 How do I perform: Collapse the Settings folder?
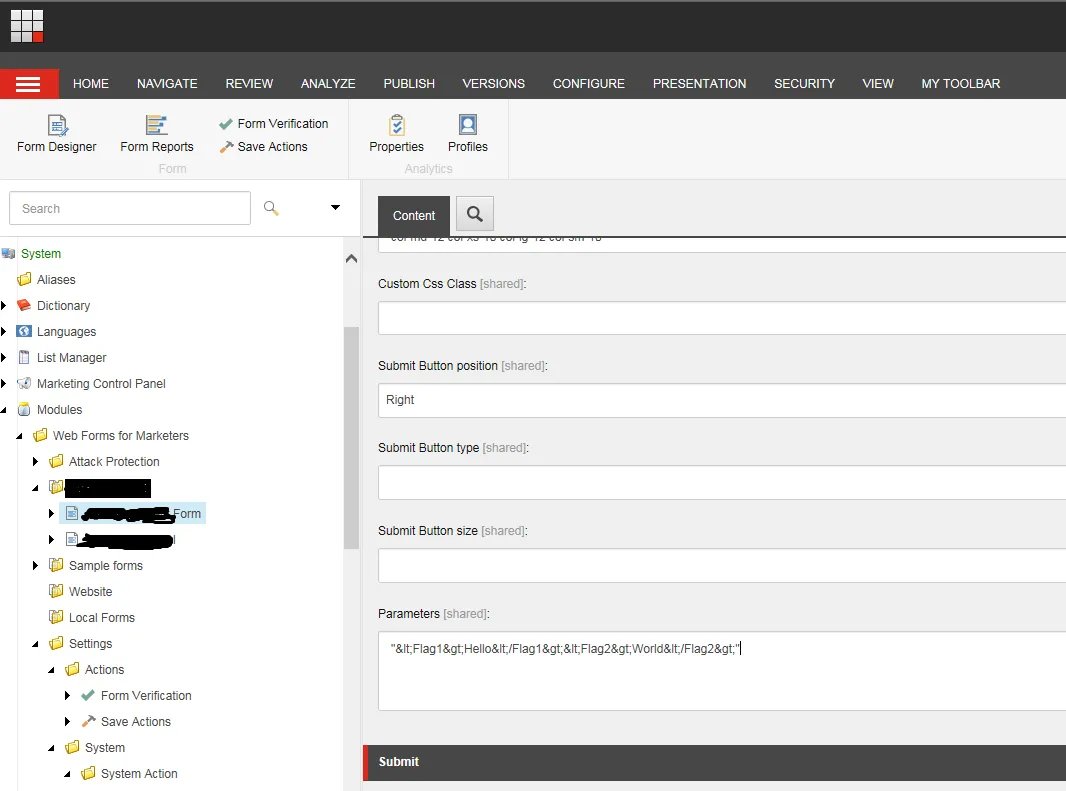[x=35, y=644]
